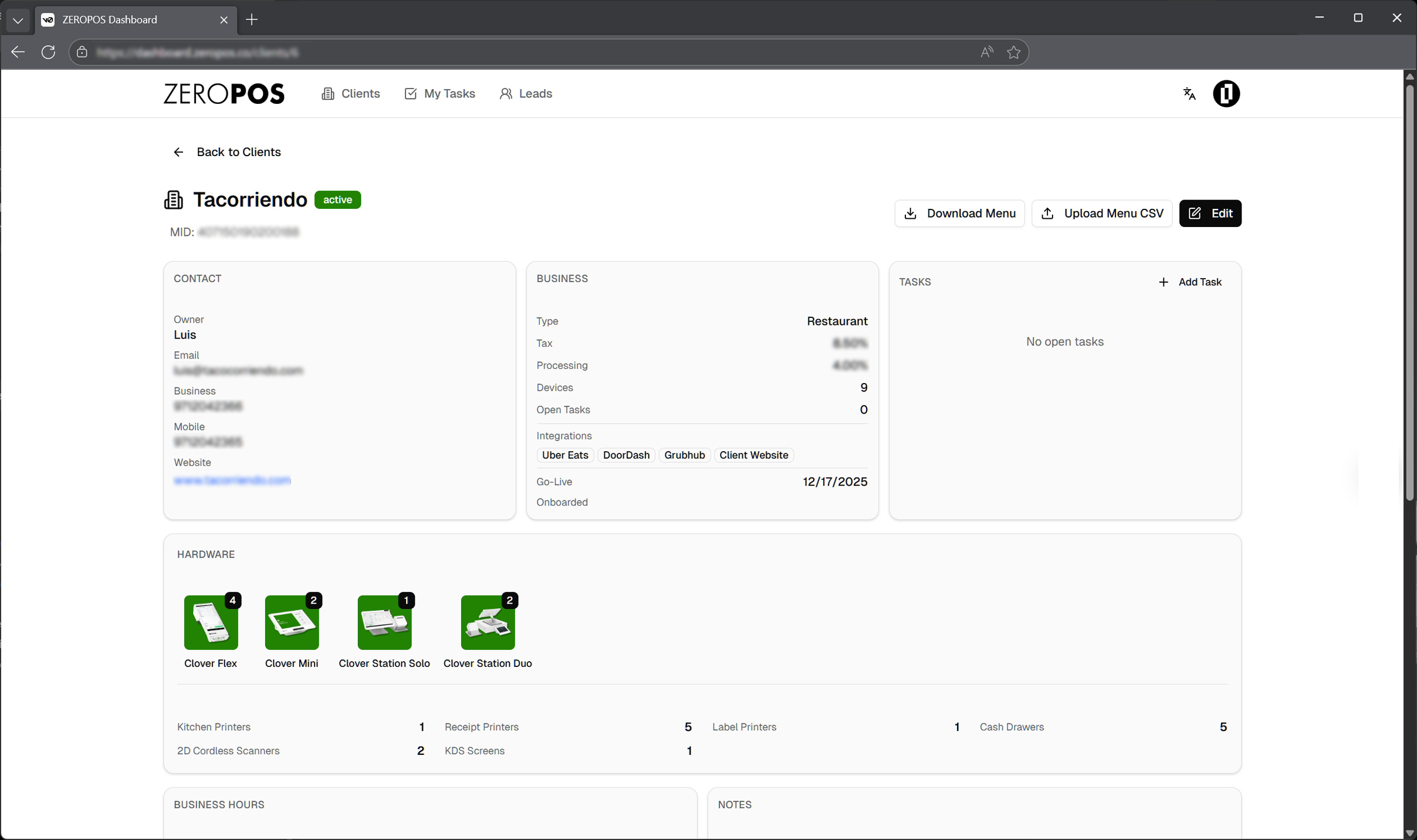Open the vertical tabs dropdown chevron

click(x=18, y=19)
